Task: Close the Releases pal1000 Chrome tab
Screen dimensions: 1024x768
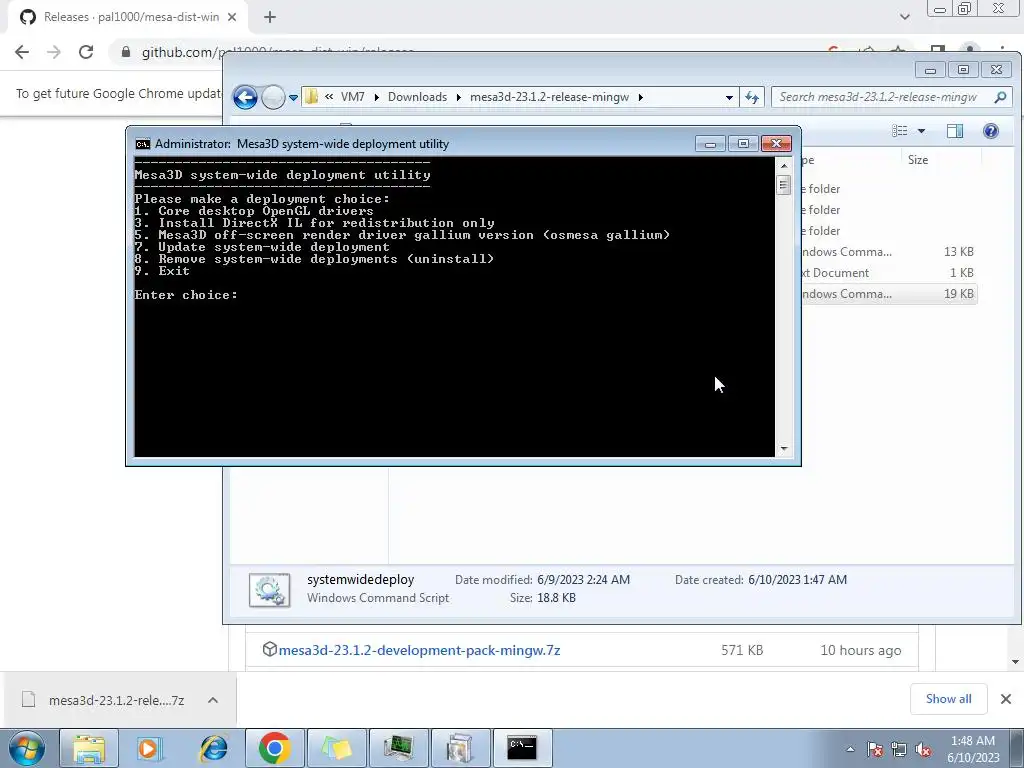Action: click(x=232, y=17)
